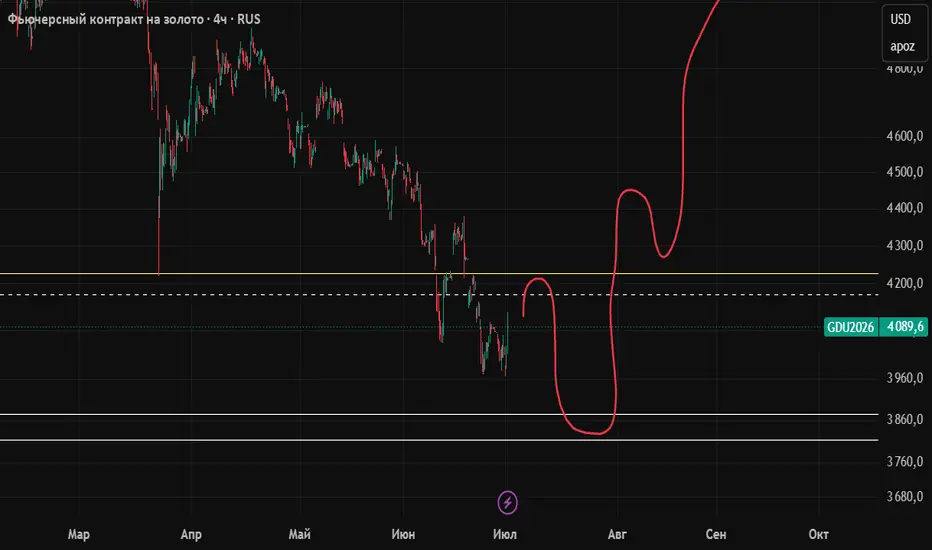
Task: Click the 'Июн' label on time axis
Action: coord(403,534)
